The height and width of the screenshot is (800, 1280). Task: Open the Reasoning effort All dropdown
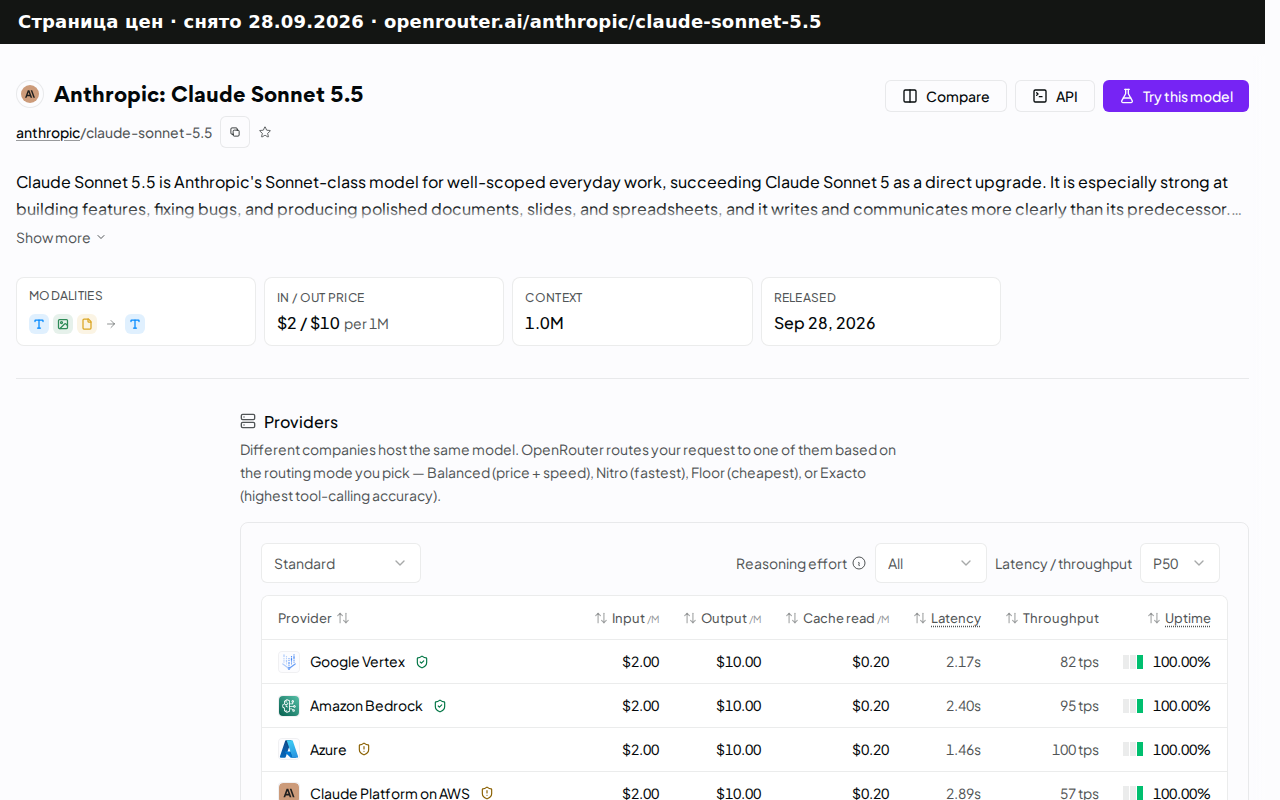pyautogui.click(x=931, y=563)
